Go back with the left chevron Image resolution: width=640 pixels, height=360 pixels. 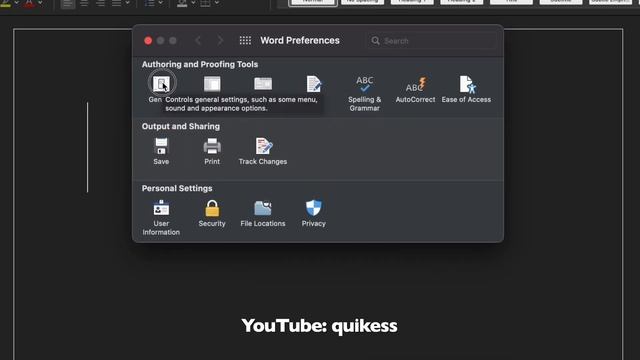(198, 40)
